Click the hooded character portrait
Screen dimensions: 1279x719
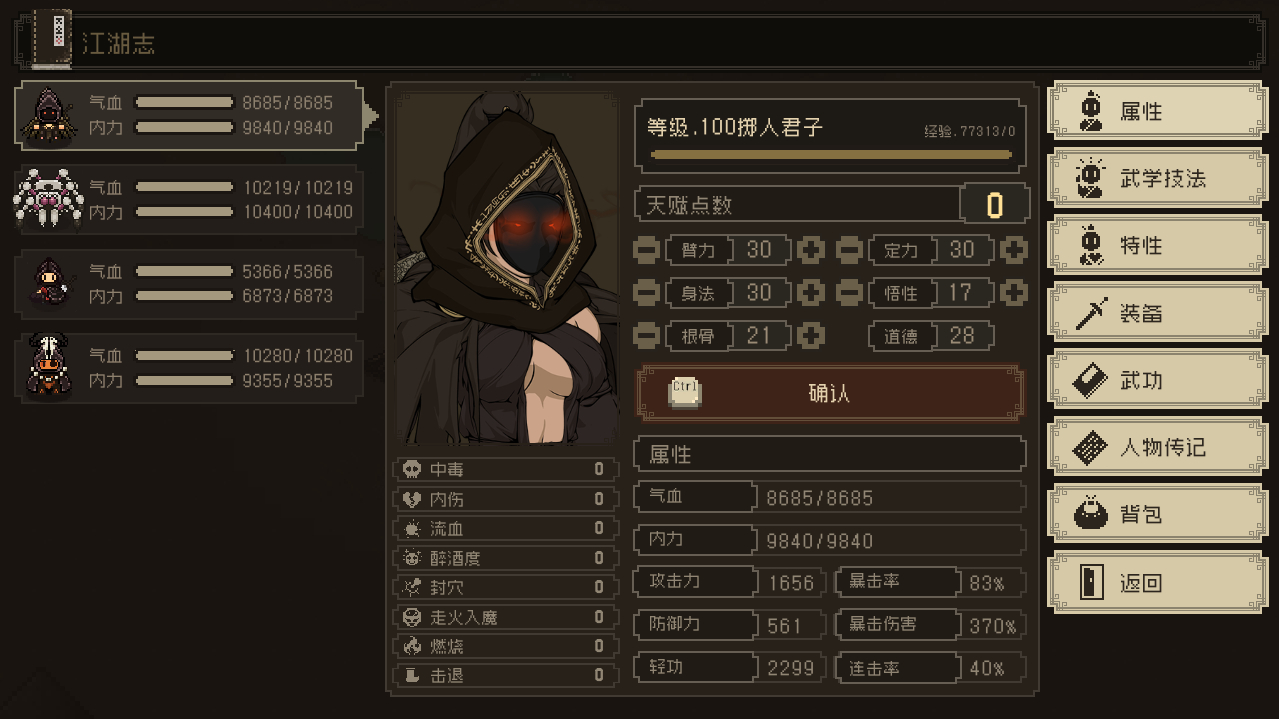pos(506,269)
